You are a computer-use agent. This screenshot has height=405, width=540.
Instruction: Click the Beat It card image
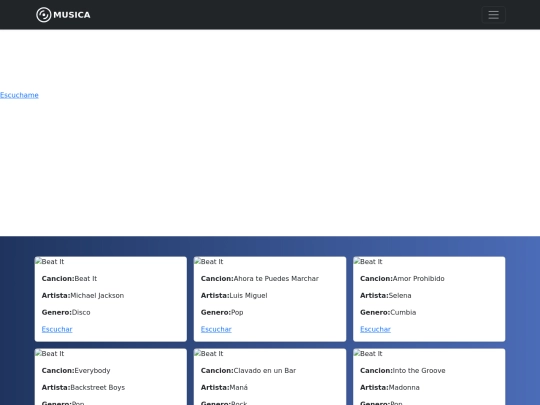pyautogui.click(x=50, y=262)
